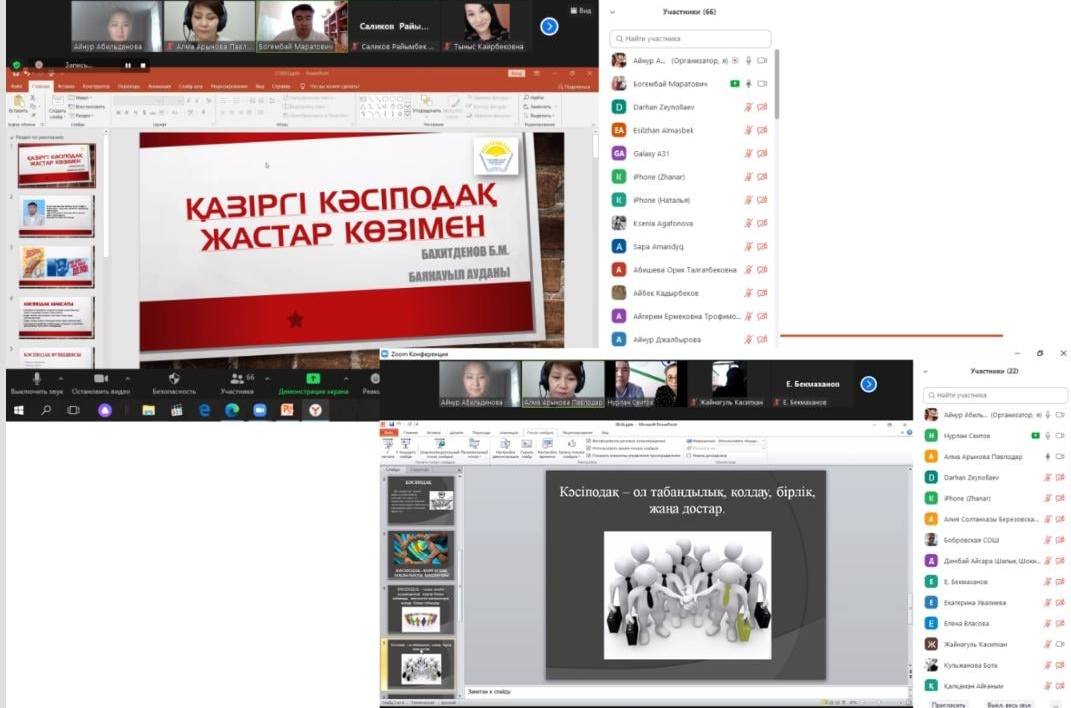Click Hide Slide in lower PowerPoint ribbon
This screenshot has height=708, width=1071.
pyautogui.click(x=527, y=448)
